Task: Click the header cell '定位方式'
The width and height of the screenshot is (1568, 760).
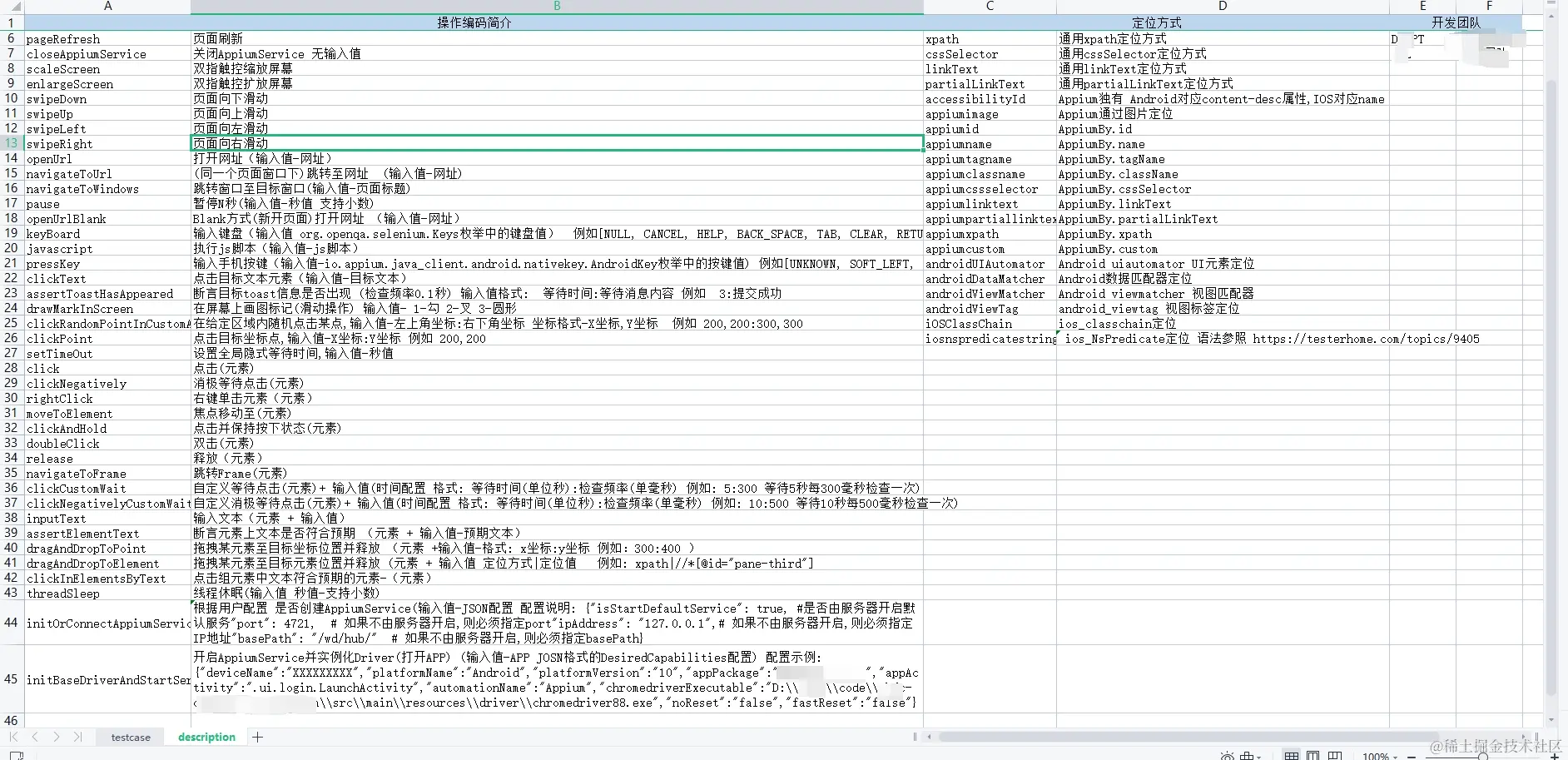Action: [1156, 22]
